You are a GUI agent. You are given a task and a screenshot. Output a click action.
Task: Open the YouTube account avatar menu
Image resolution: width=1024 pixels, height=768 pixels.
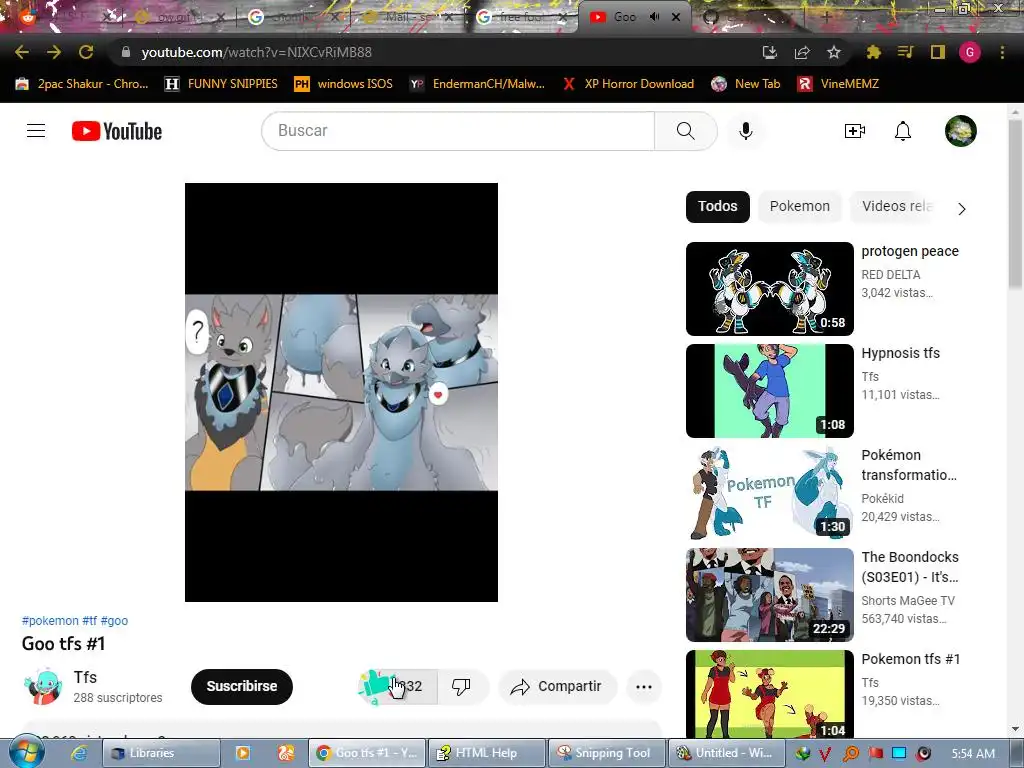click(x=961, y=131)
